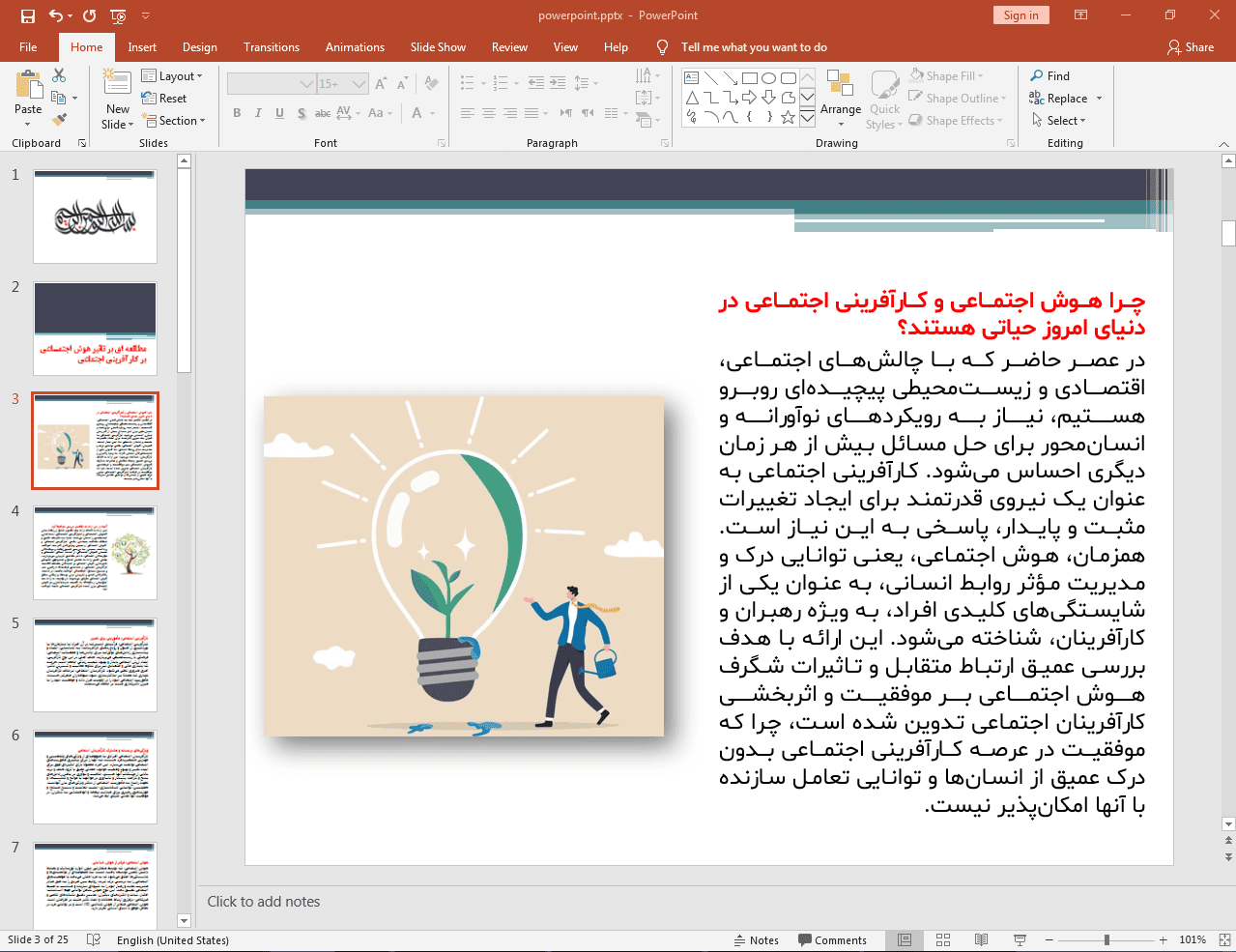
Task: Adjust the zoom slider handle
Action: click(1107, 939)
